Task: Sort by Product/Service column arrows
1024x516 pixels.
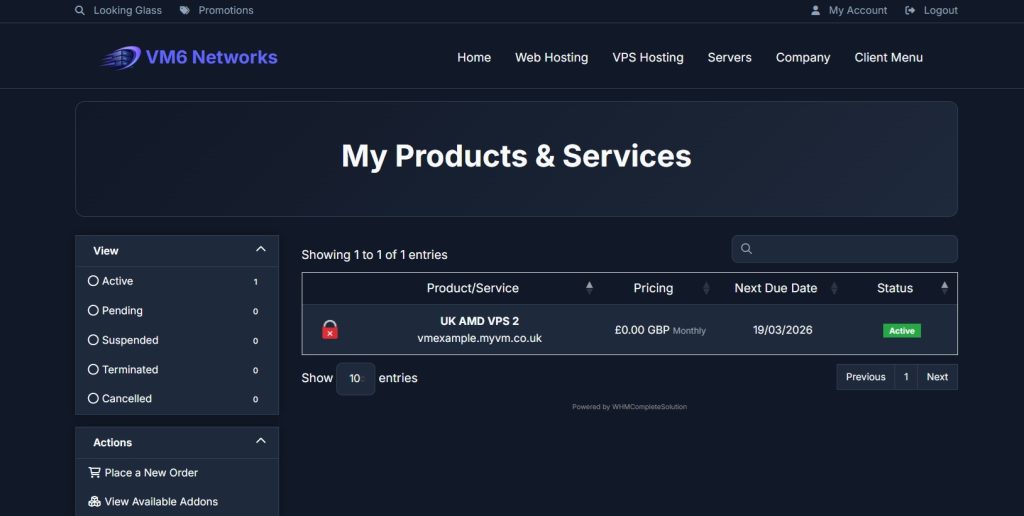Action: (589, 288)
